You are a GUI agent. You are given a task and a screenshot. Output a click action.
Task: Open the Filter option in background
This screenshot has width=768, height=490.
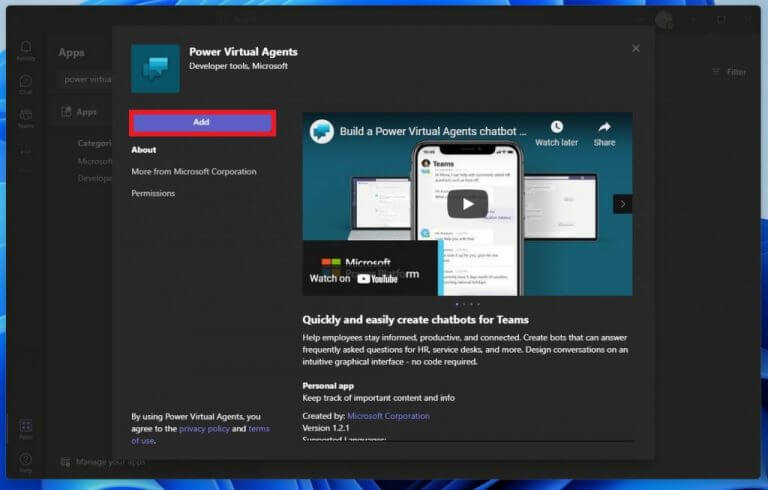click(x=729, y=72)
